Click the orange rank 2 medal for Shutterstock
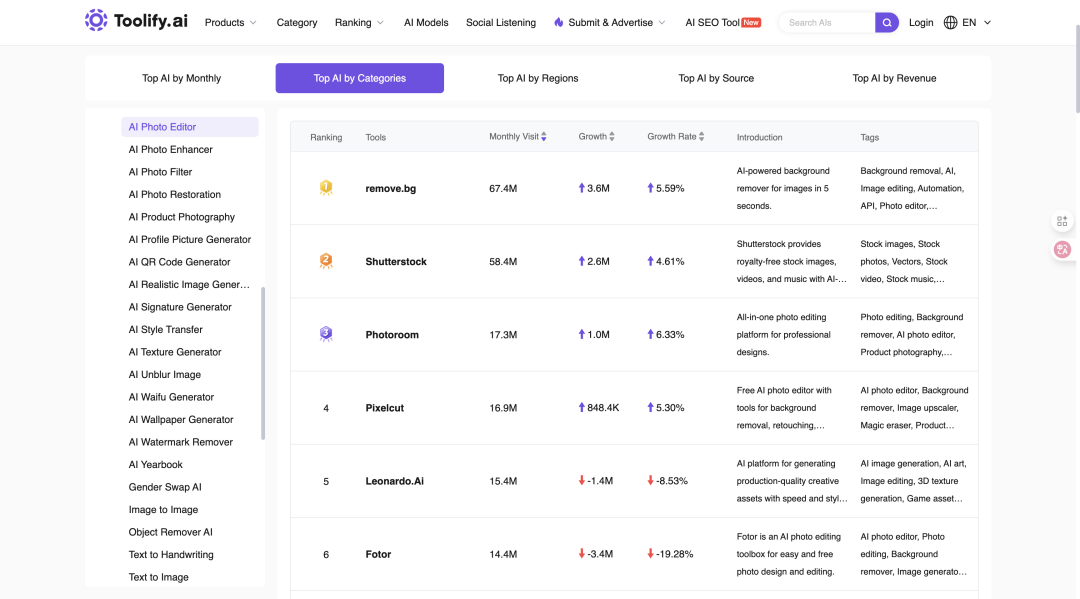The width and height of the screenshot is (1080, 599). tap(326, 261)
